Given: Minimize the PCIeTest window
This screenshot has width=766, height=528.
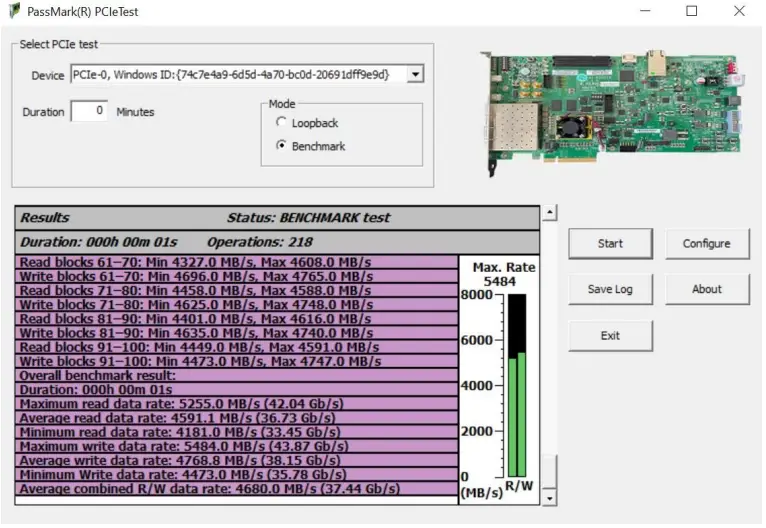Looking at the screenshot, I should pos(645,11).
